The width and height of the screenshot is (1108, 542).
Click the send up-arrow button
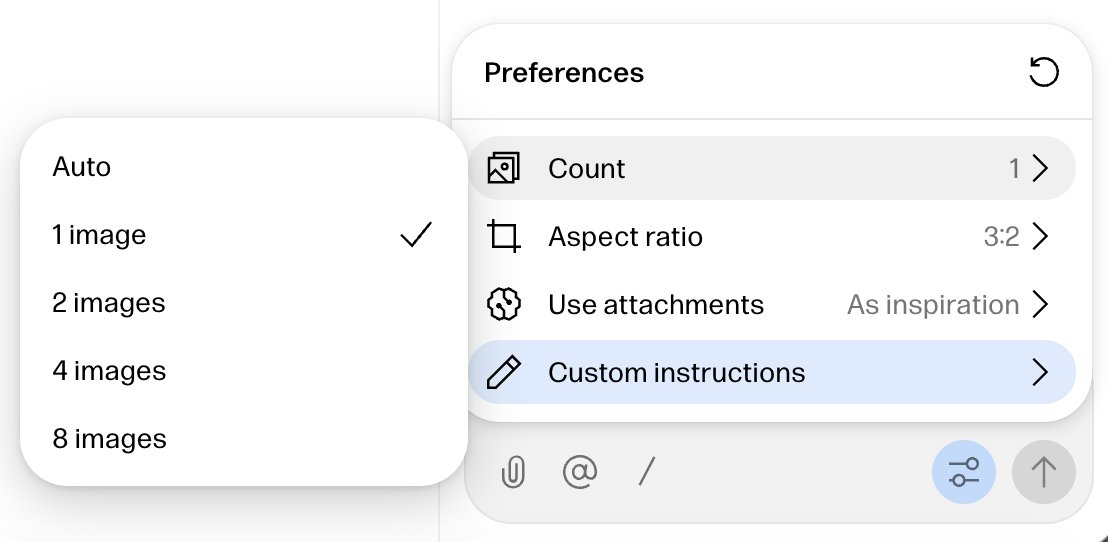point(1044,471)
